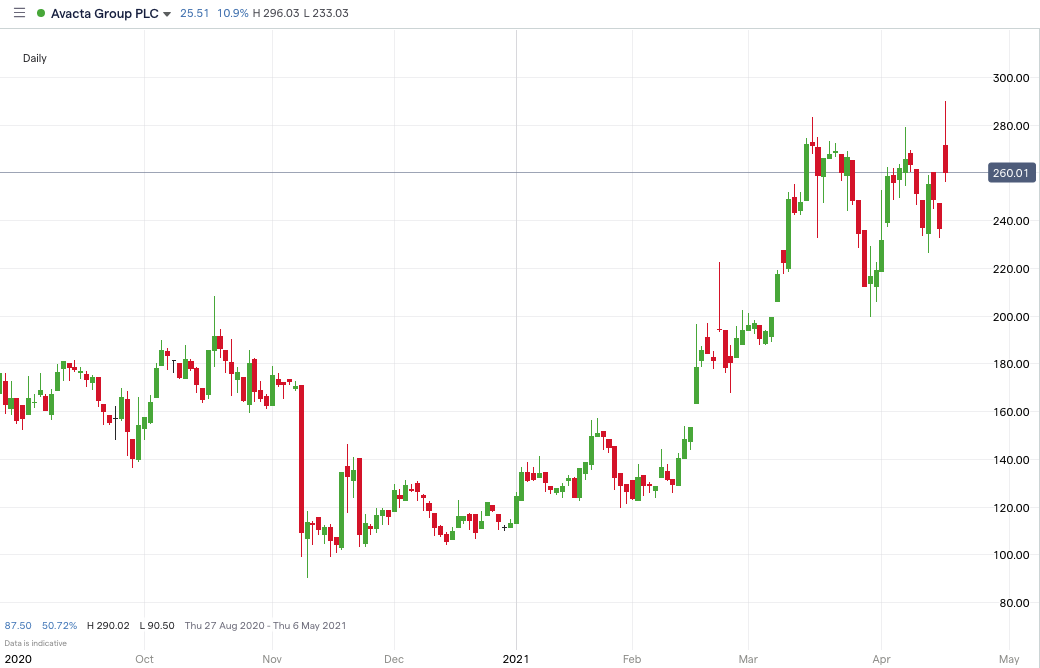This screenshot has width=1040, height=668.
Task: Click the session high value H 296.03
Action: (x=272, y=14)
